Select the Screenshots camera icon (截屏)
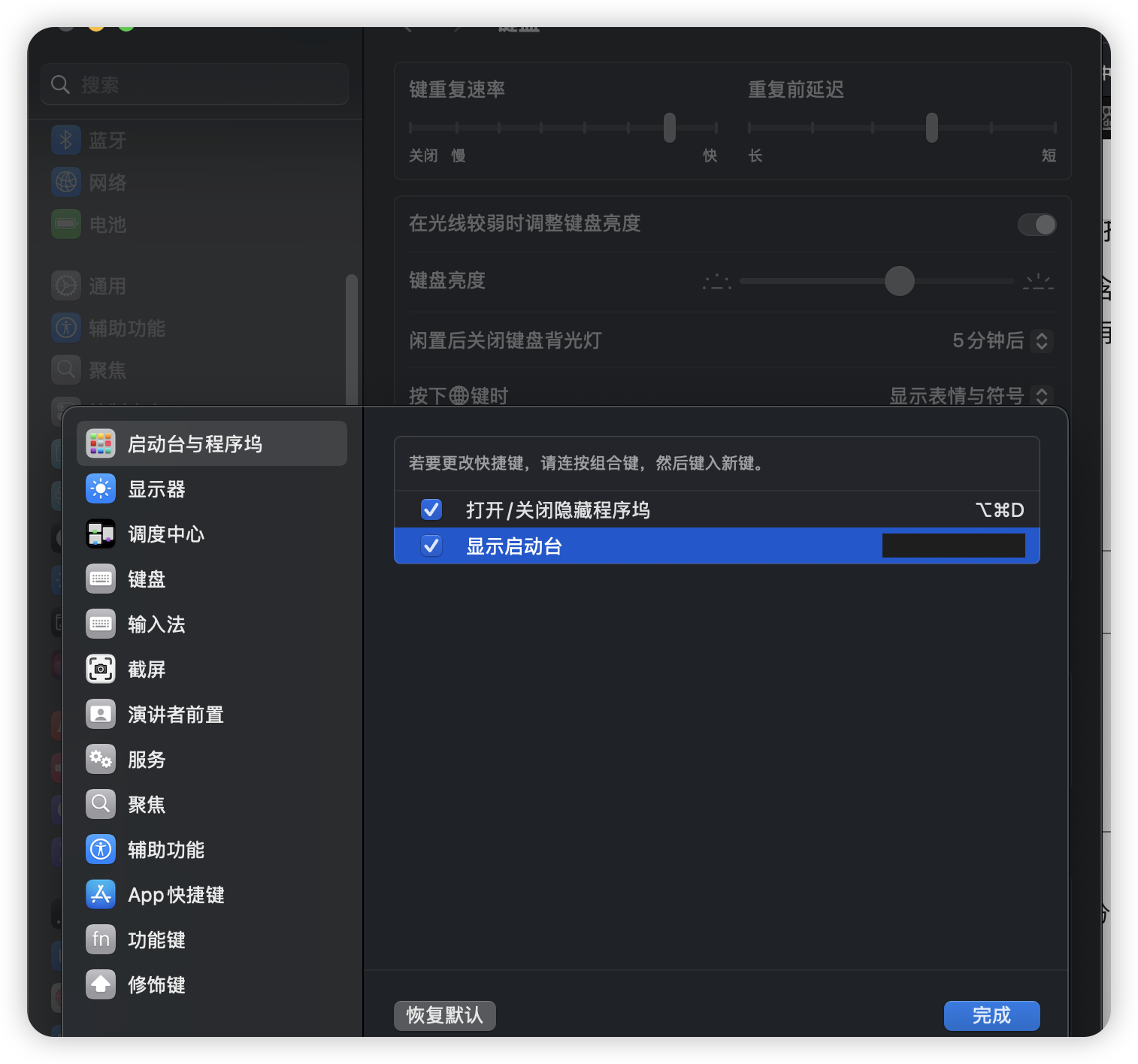The image size is (1138, 1064). 101,669
